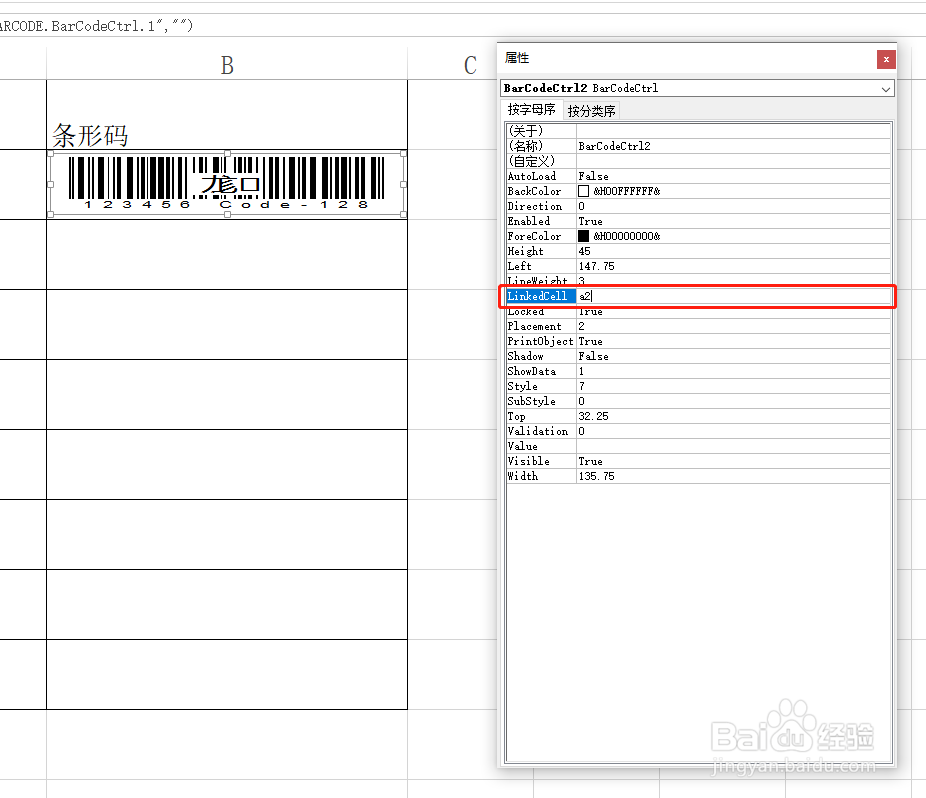Open the BarCodeCtrl2 object dropdown

[x=885, y=89]
